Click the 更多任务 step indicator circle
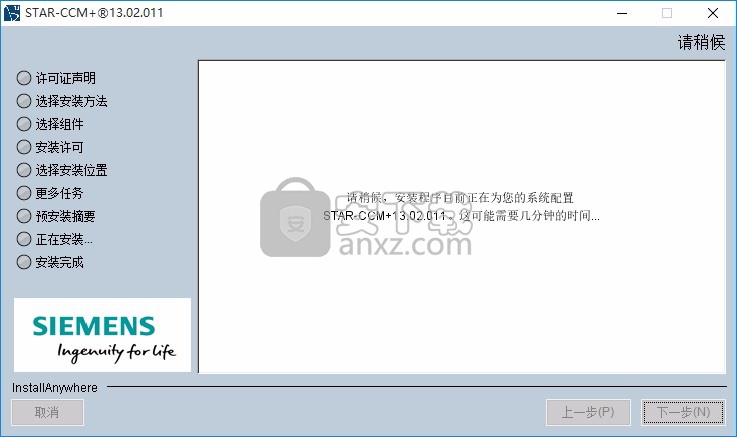Image resolution: width=737 pixels, height=437 pixels. (24, 193)
